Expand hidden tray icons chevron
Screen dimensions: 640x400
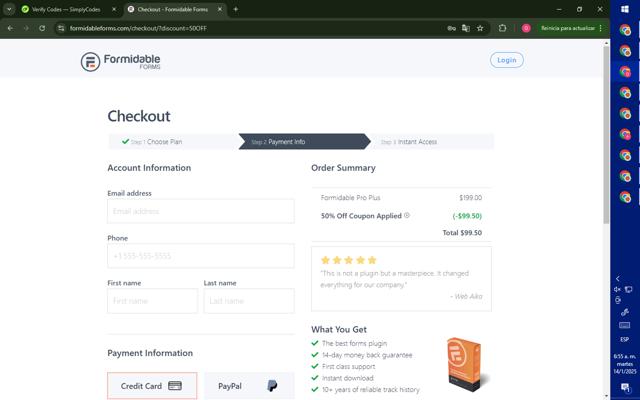[618, 278]
